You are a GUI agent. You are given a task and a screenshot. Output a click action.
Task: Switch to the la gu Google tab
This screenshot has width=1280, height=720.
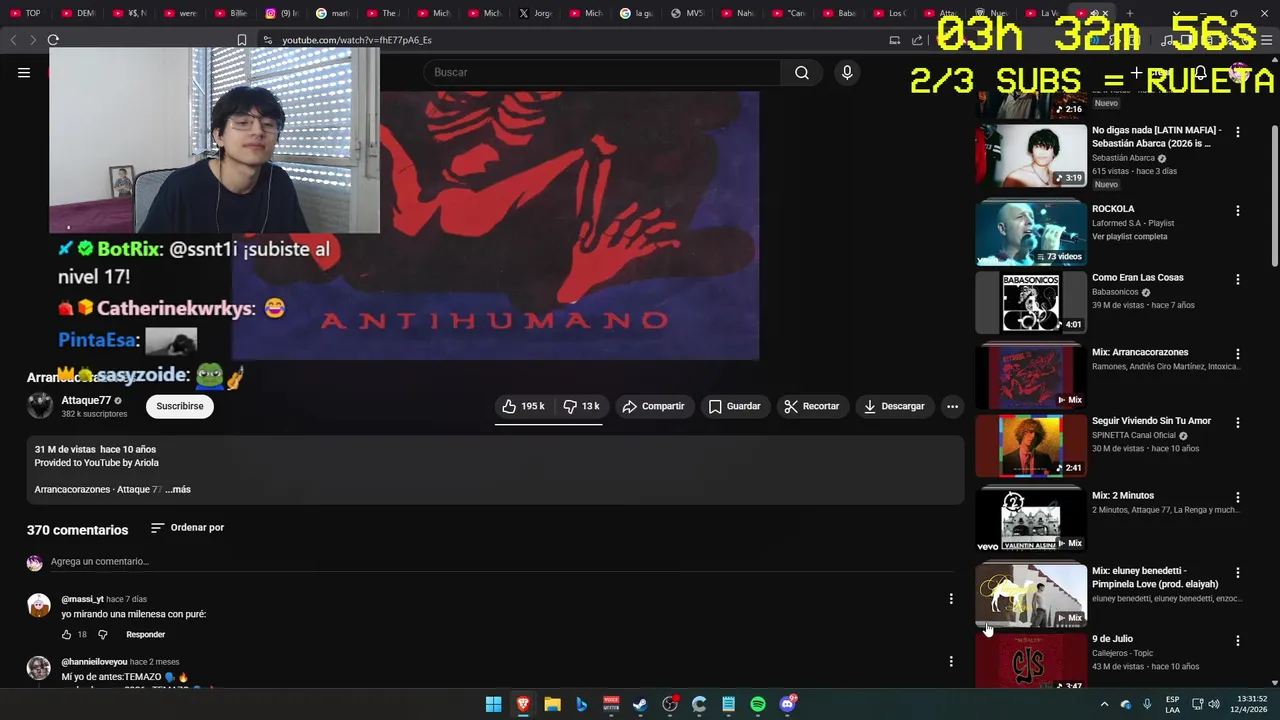[x=636, y=13]
